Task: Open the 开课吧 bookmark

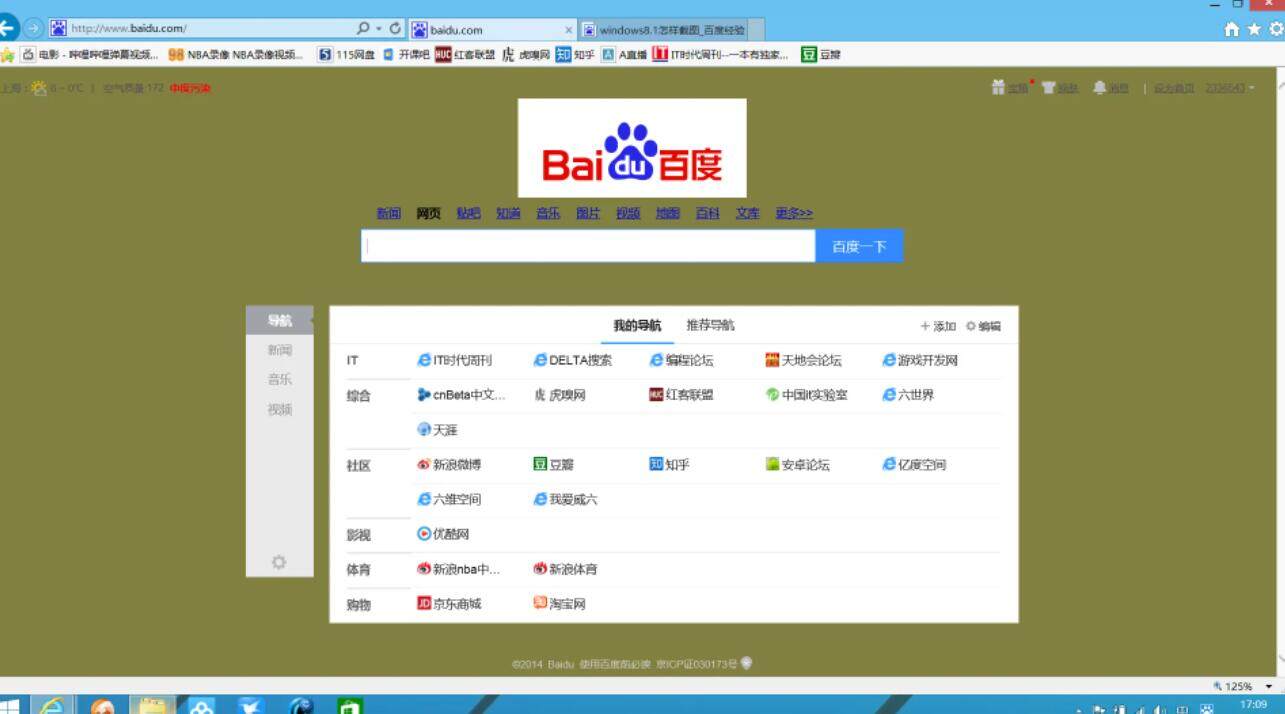Action: tap(406, 55)
